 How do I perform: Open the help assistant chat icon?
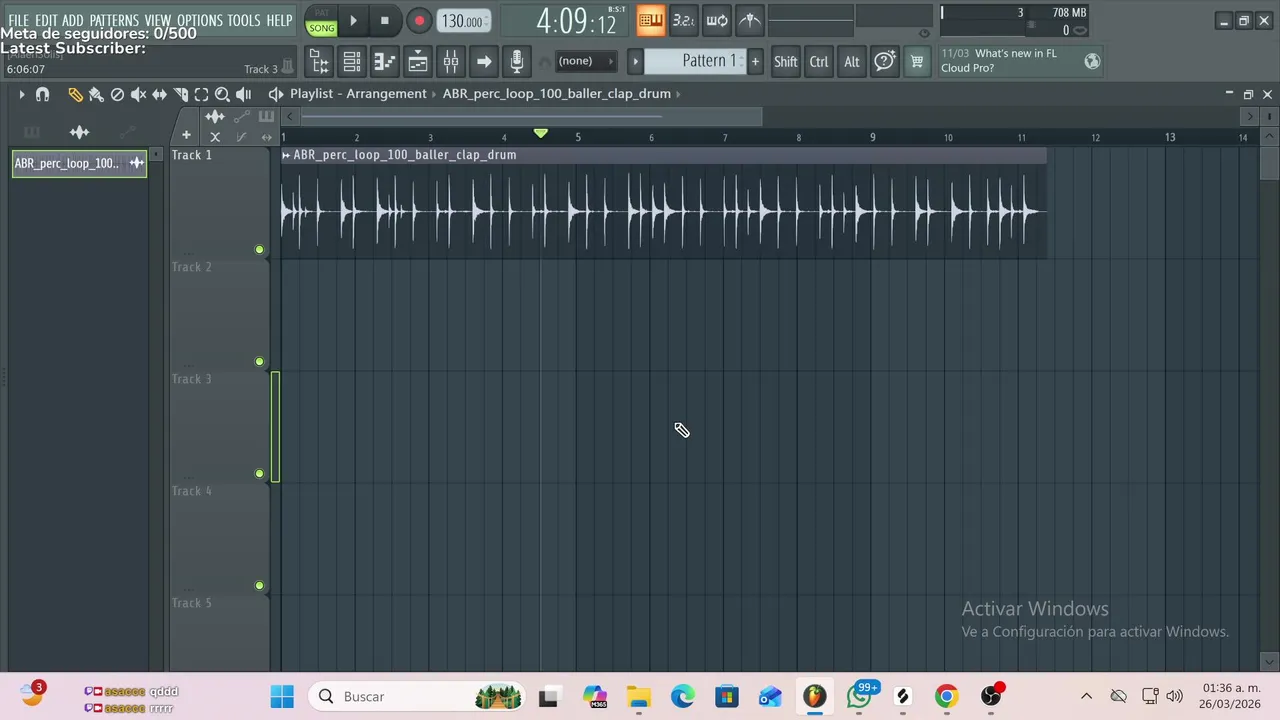884,62
